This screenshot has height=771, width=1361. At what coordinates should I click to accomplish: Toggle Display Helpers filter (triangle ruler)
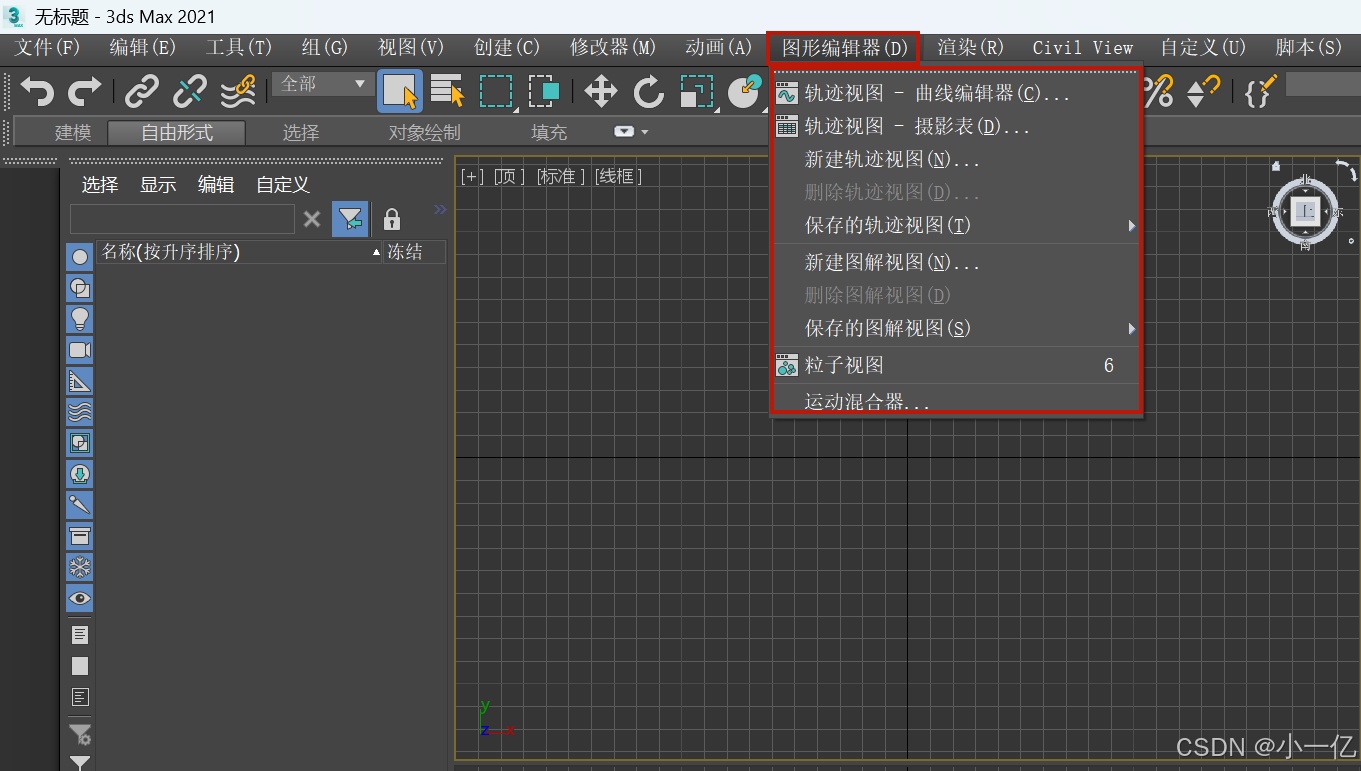80,381
